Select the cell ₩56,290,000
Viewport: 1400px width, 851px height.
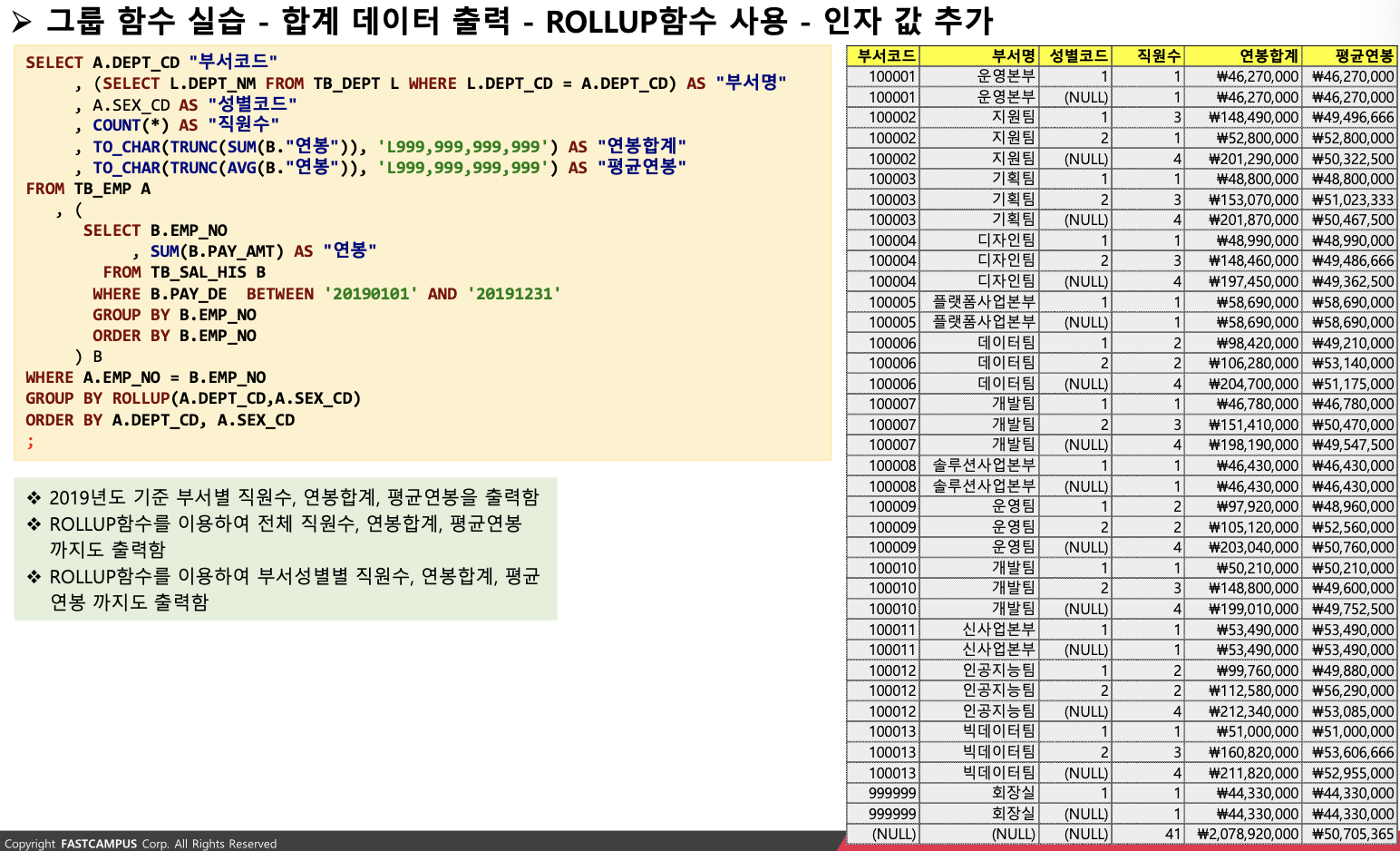point(1349,690)
